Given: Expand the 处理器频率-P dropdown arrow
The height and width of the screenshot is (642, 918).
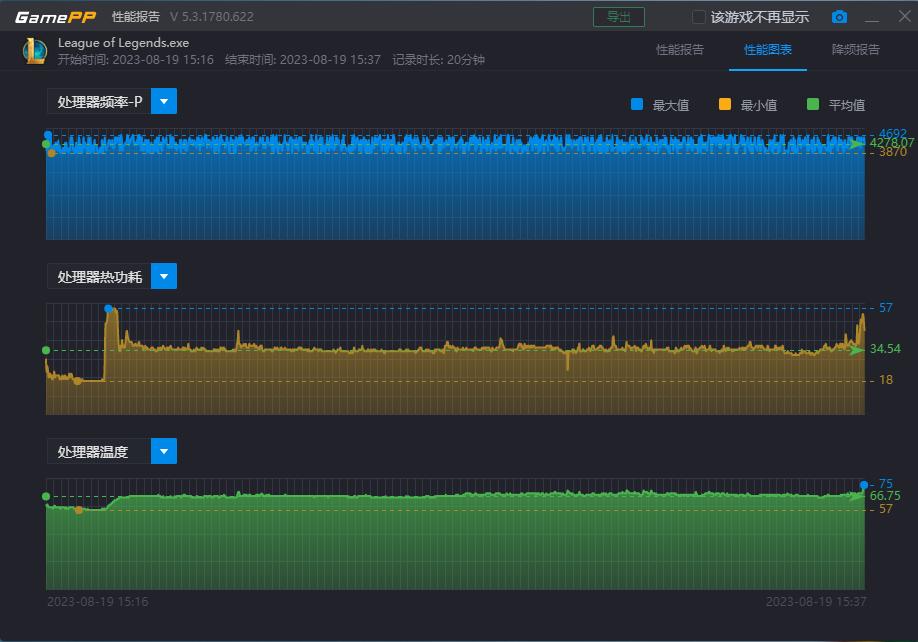Looking at the screenshot, I should (164, 102).
